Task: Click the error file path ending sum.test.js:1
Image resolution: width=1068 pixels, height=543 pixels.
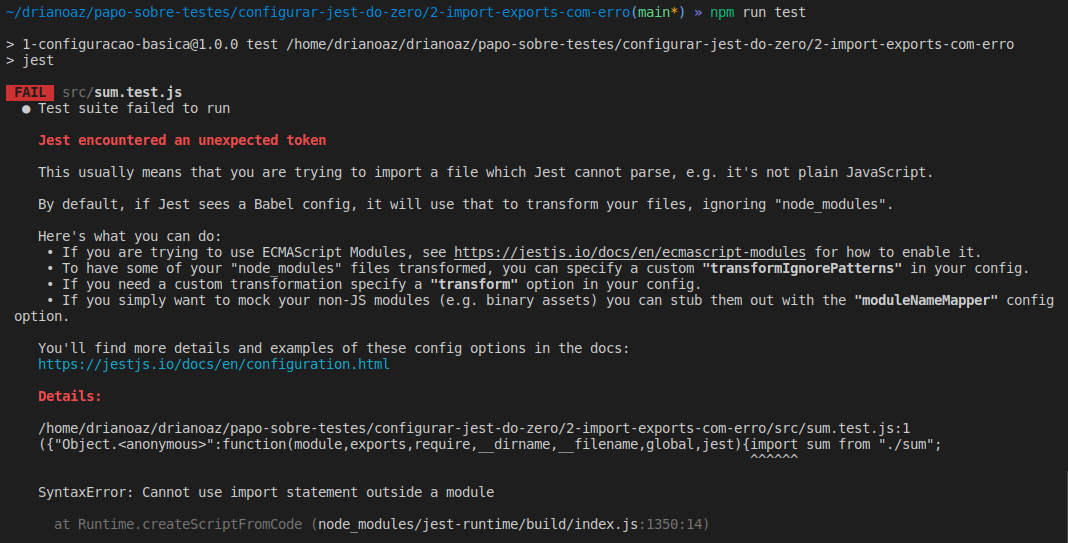Action: pyautogui.click(x=474, y=428)
